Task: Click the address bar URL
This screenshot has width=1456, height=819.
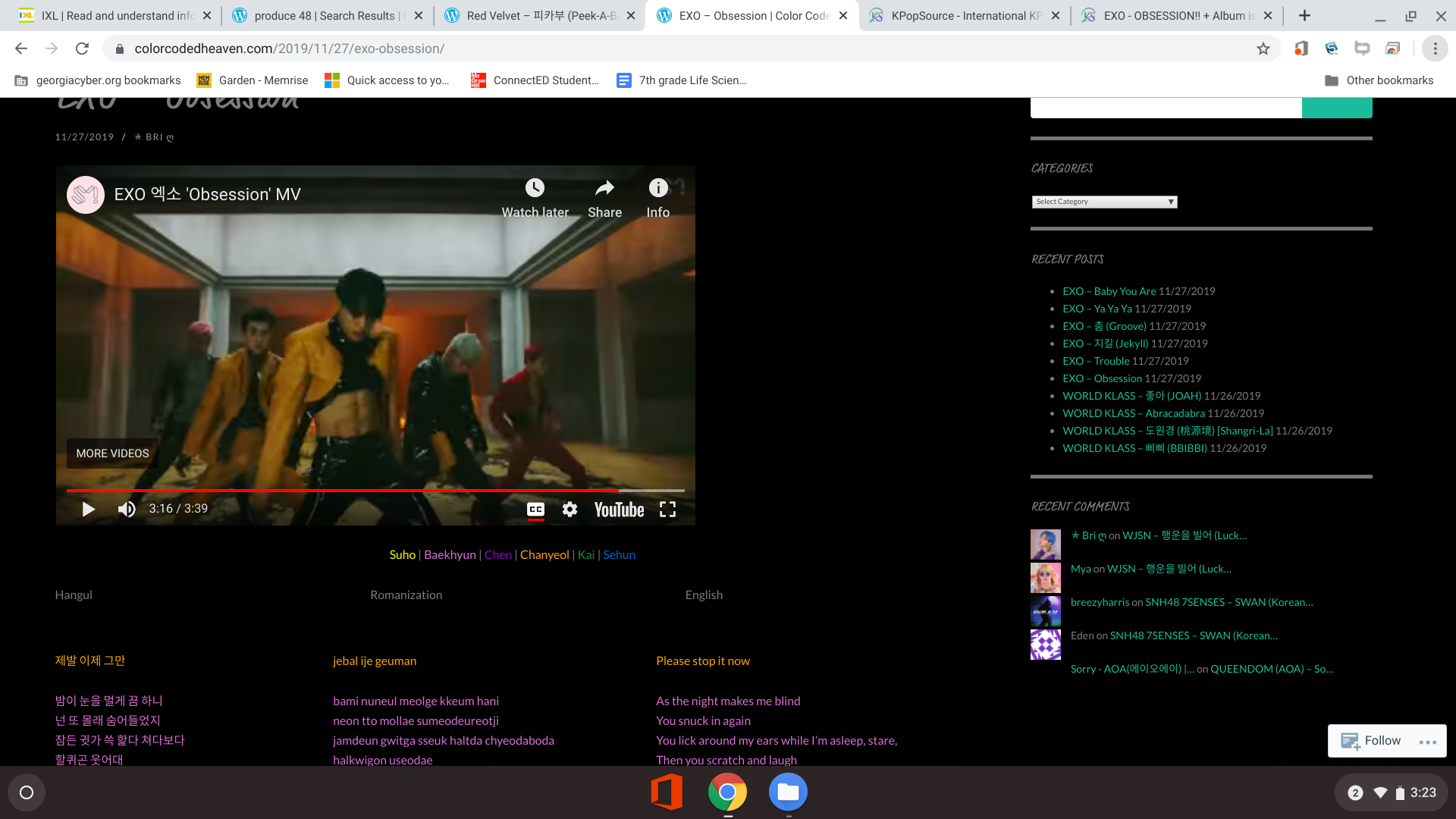Action: click(x=289, y=49)
